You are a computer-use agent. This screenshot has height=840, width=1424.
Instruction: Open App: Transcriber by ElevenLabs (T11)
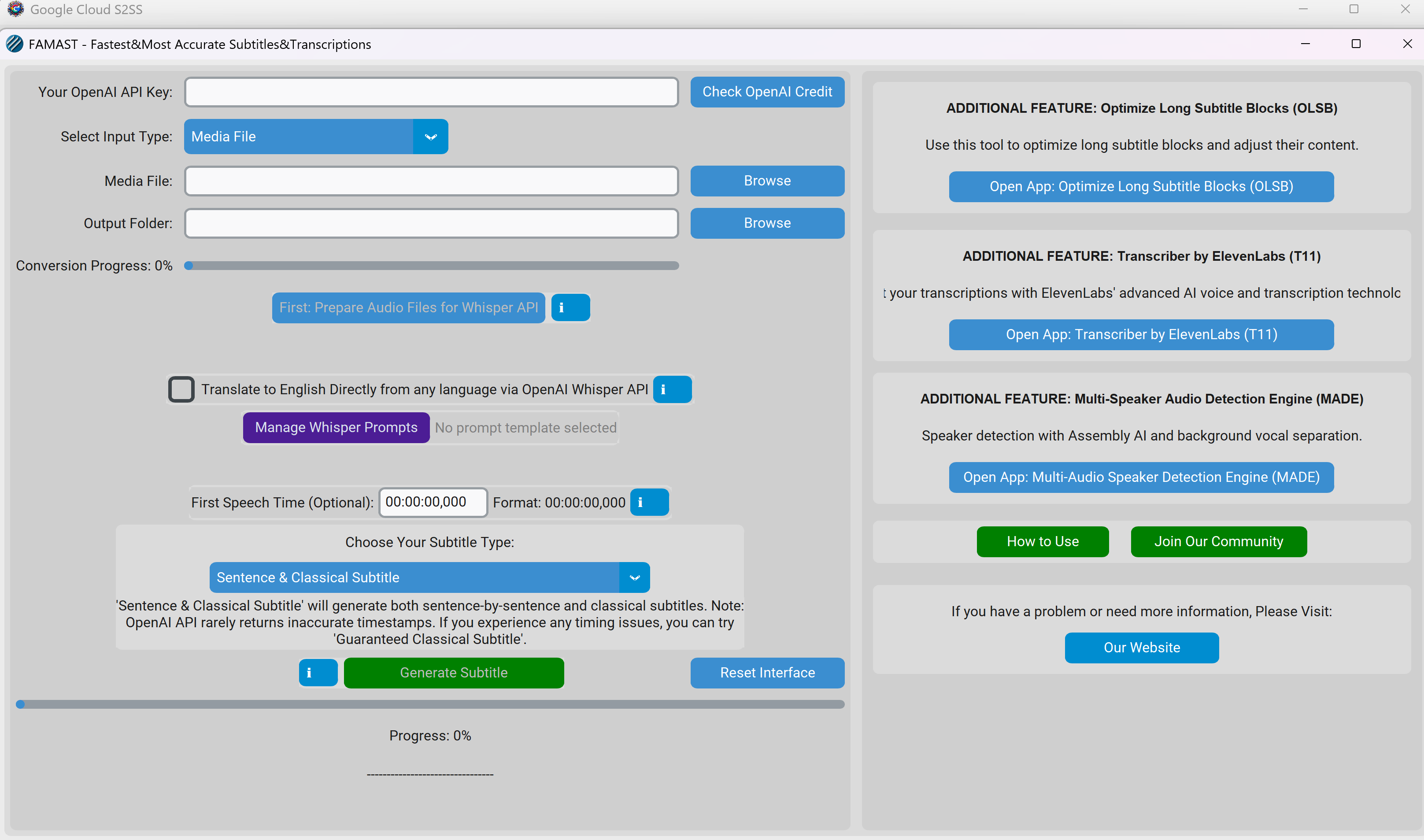pos(1141,334)
